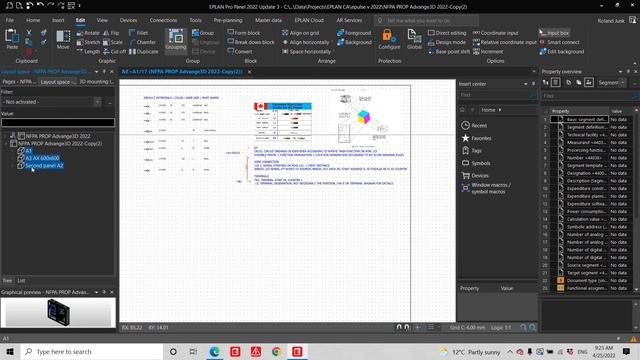Click the Configure protection icon

[389, 39]
